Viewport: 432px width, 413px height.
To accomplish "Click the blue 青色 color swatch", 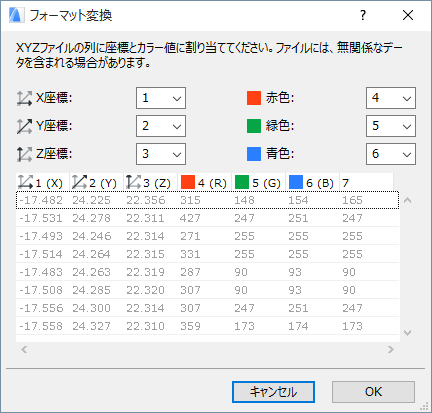I will click(x=254, y=154).
